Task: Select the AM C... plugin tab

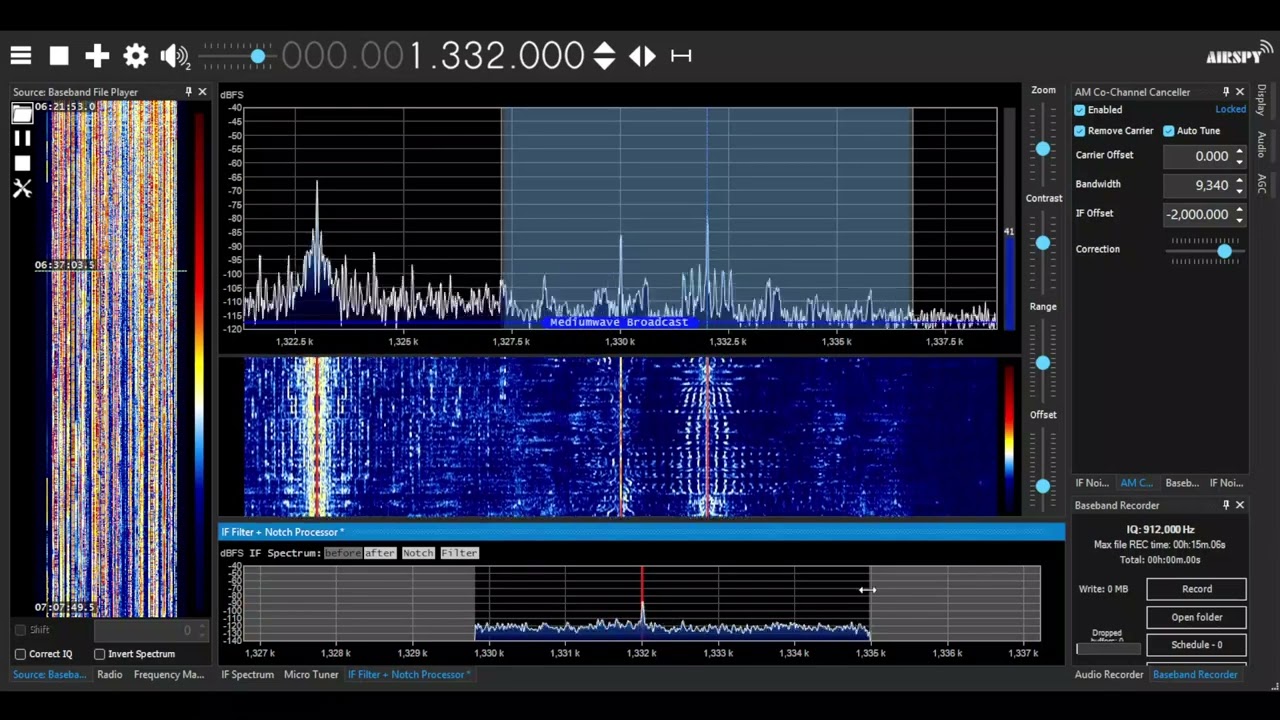Action: [1136, 483]
